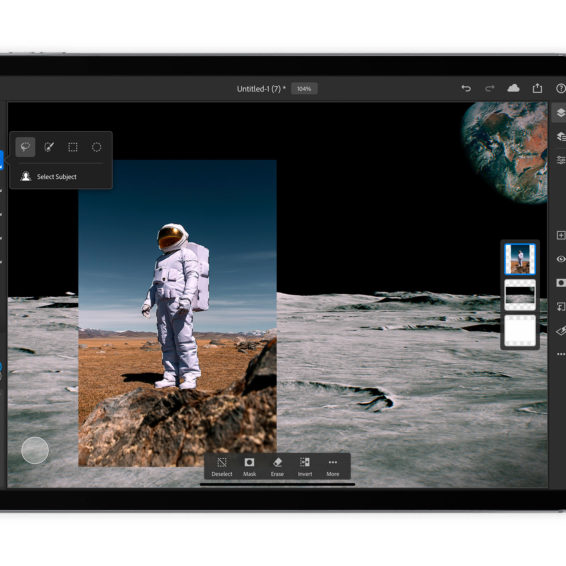Expand More options in selection bar
Image resolution: width=566 pixels, height=566 pixels.
point(333,467)
